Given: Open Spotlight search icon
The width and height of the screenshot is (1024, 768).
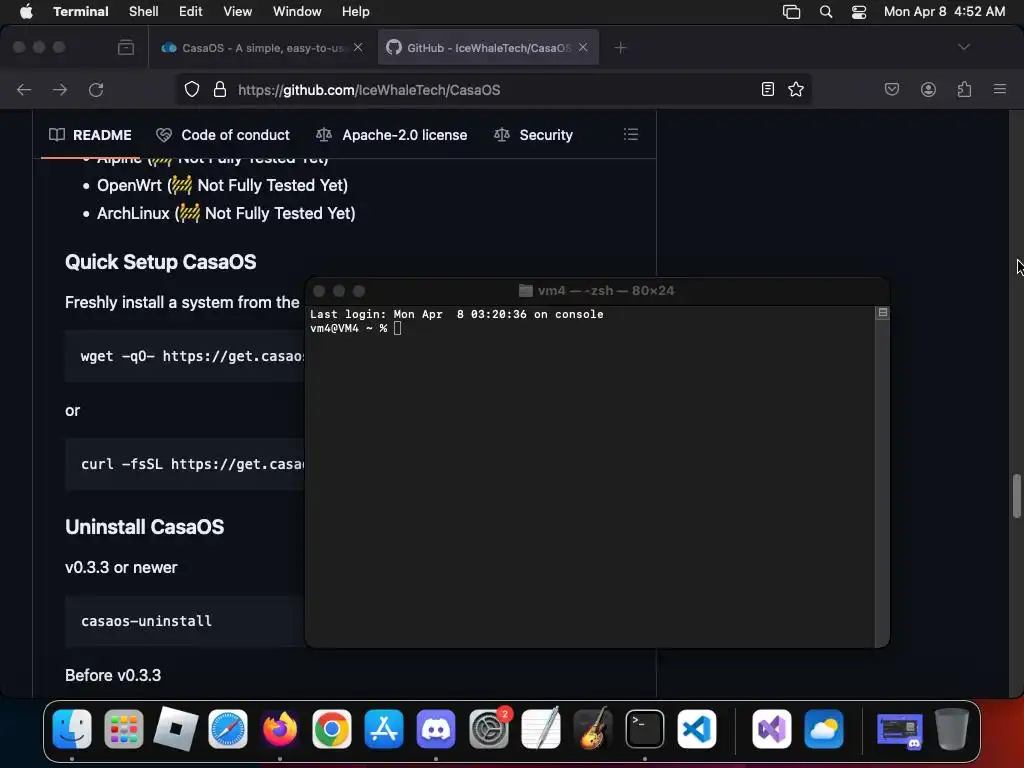Looking at the screenshot, I should [826, 11].
